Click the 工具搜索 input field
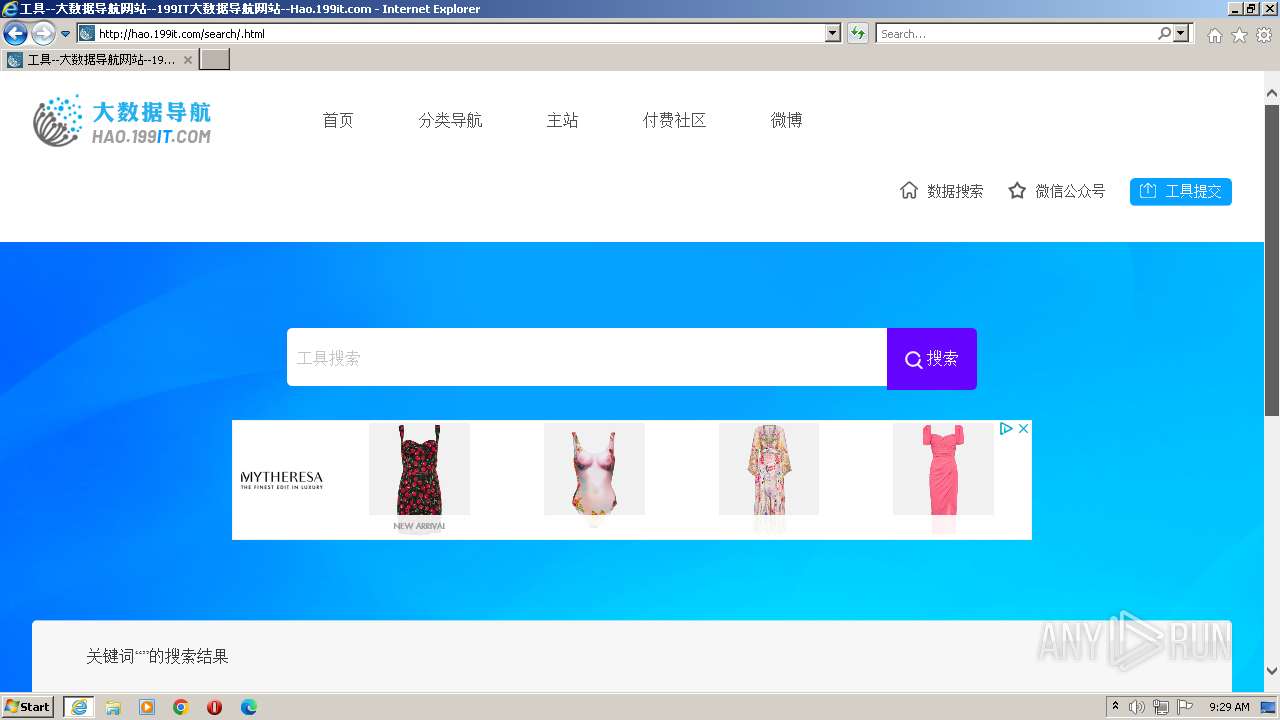 pos(587,357)
